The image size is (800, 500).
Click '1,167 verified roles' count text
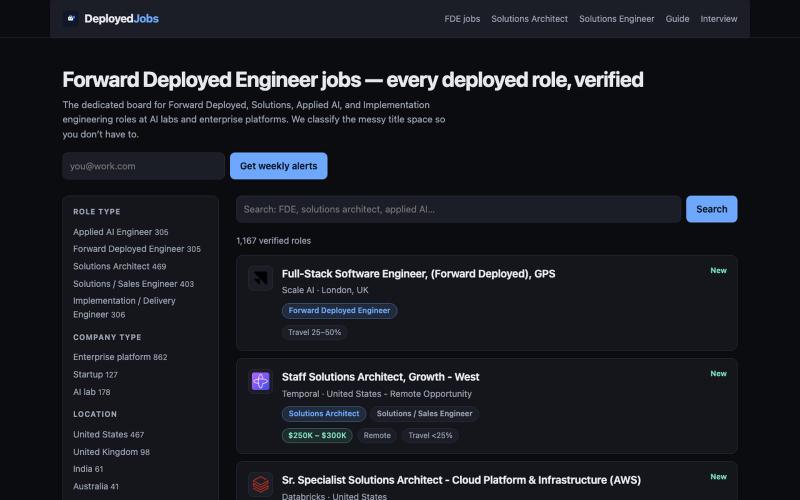point(273,241)
